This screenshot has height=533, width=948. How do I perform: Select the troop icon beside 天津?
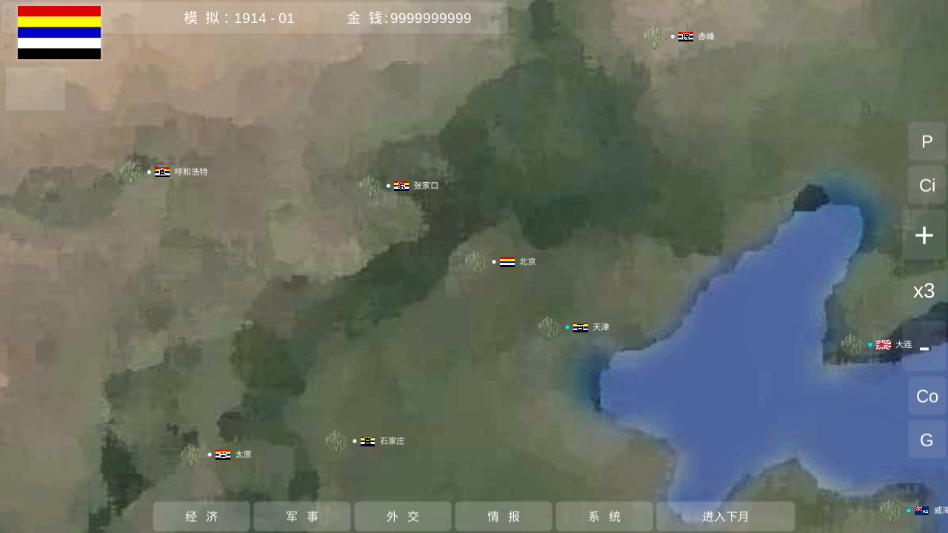548,328
